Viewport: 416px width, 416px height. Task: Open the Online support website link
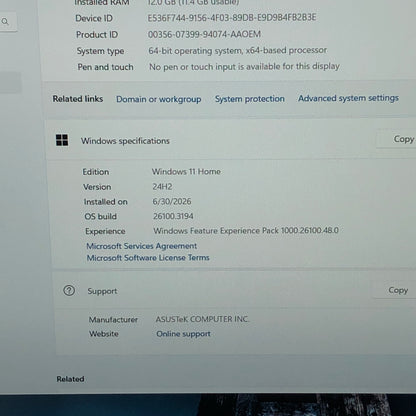click(x=183, y=334)
